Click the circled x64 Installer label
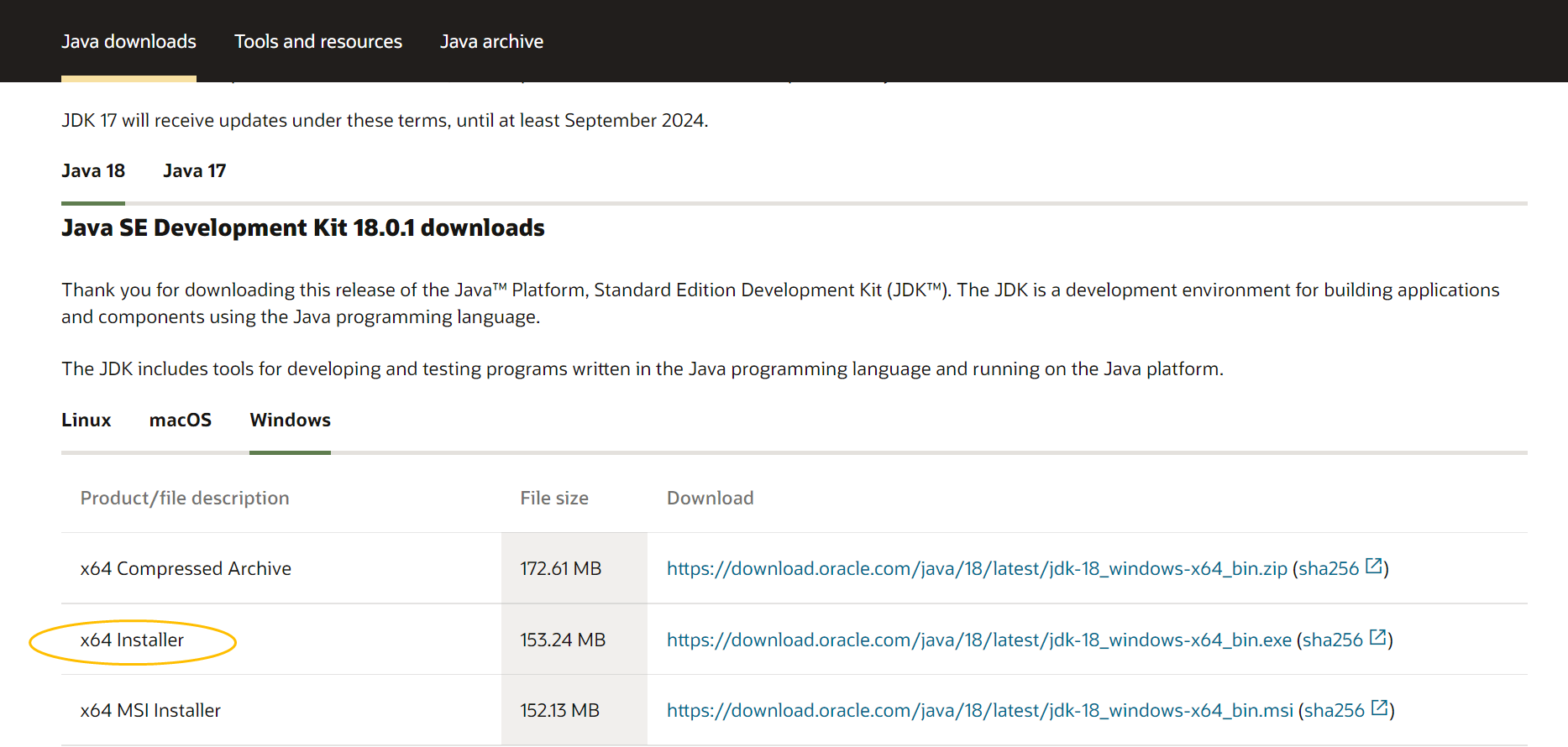Image resolution: width=1568 pixels, height=747 pixels. 133,640
